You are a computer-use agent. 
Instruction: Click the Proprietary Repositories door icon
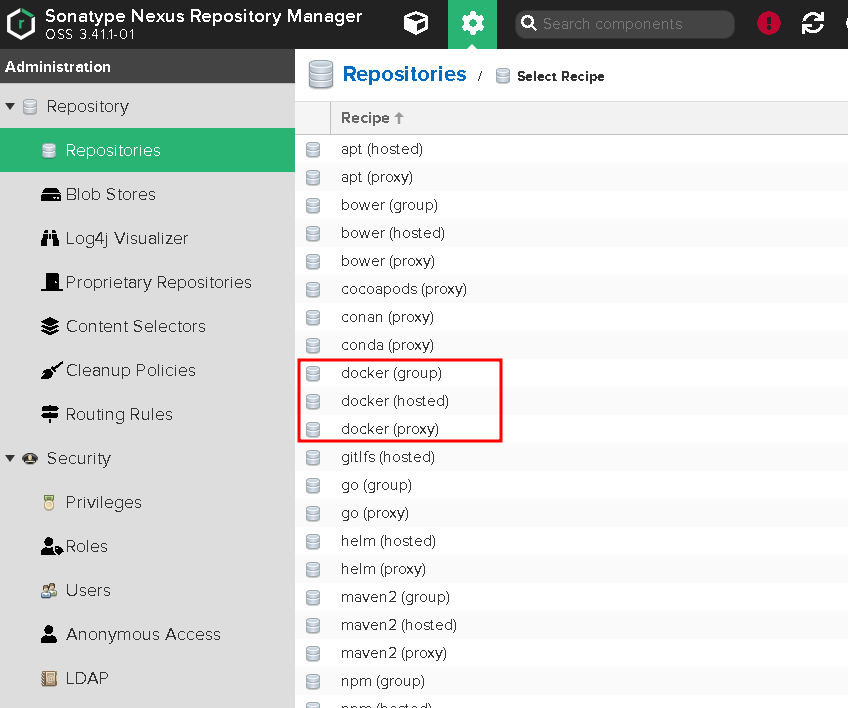pos(52,282)
